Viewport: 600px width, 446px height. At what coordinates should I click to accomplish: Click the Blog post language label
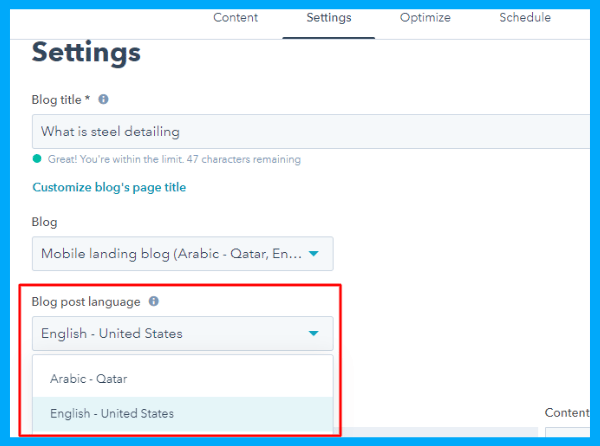(86, 302)
